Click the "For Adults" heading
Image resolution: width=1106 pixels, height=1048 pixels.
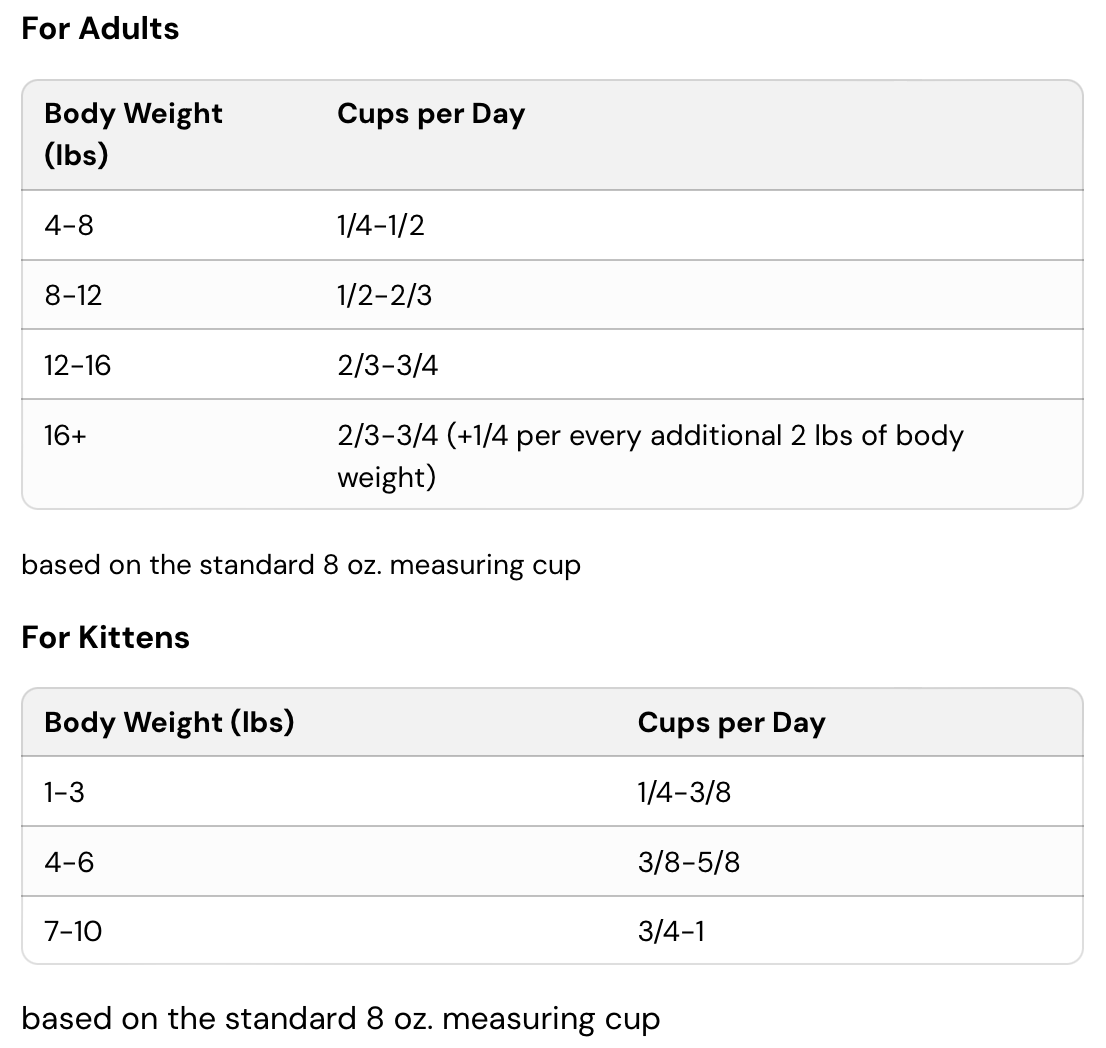(100, 28)
